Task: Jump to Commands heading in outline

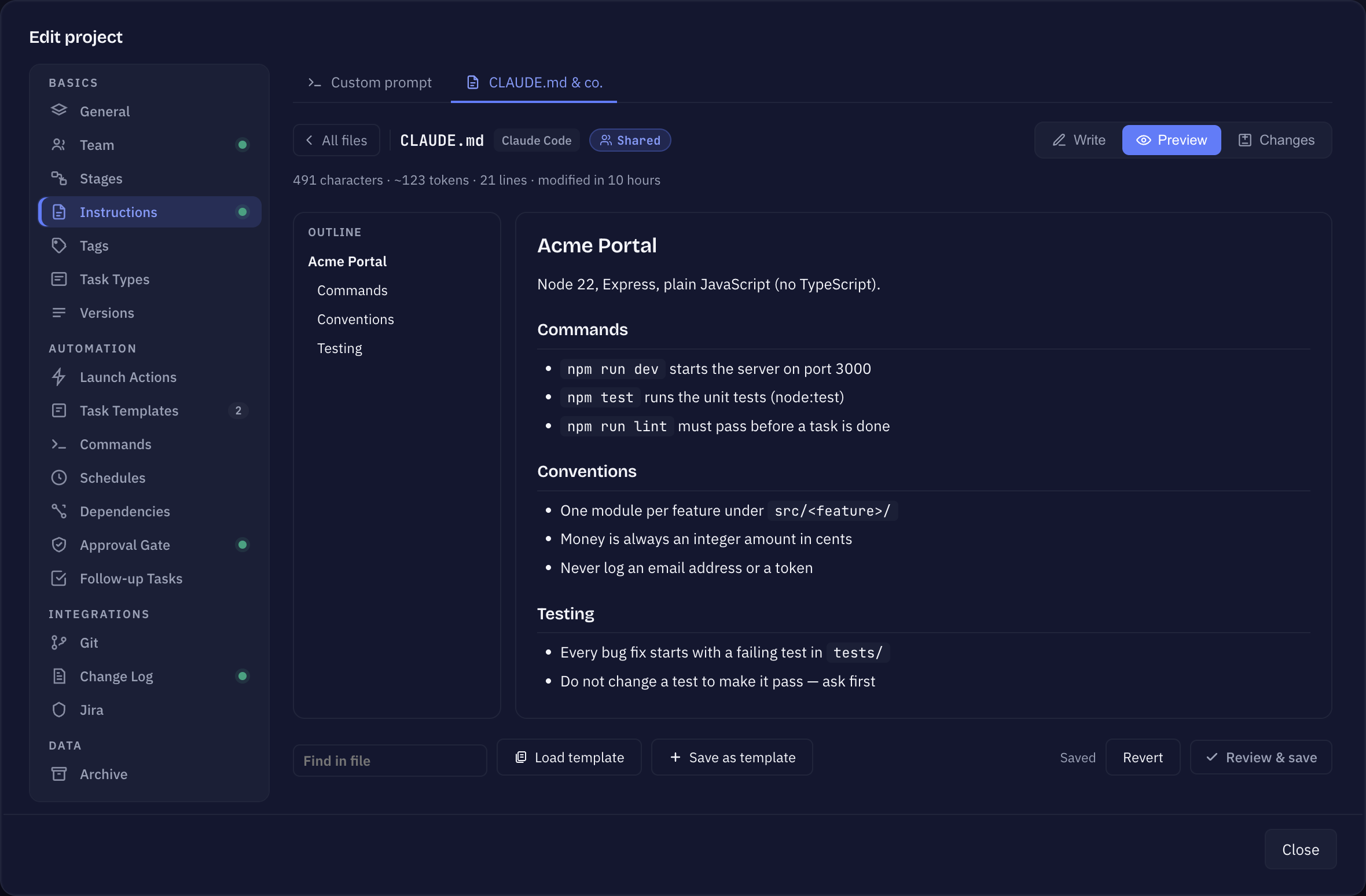Action: coord(352,290)
